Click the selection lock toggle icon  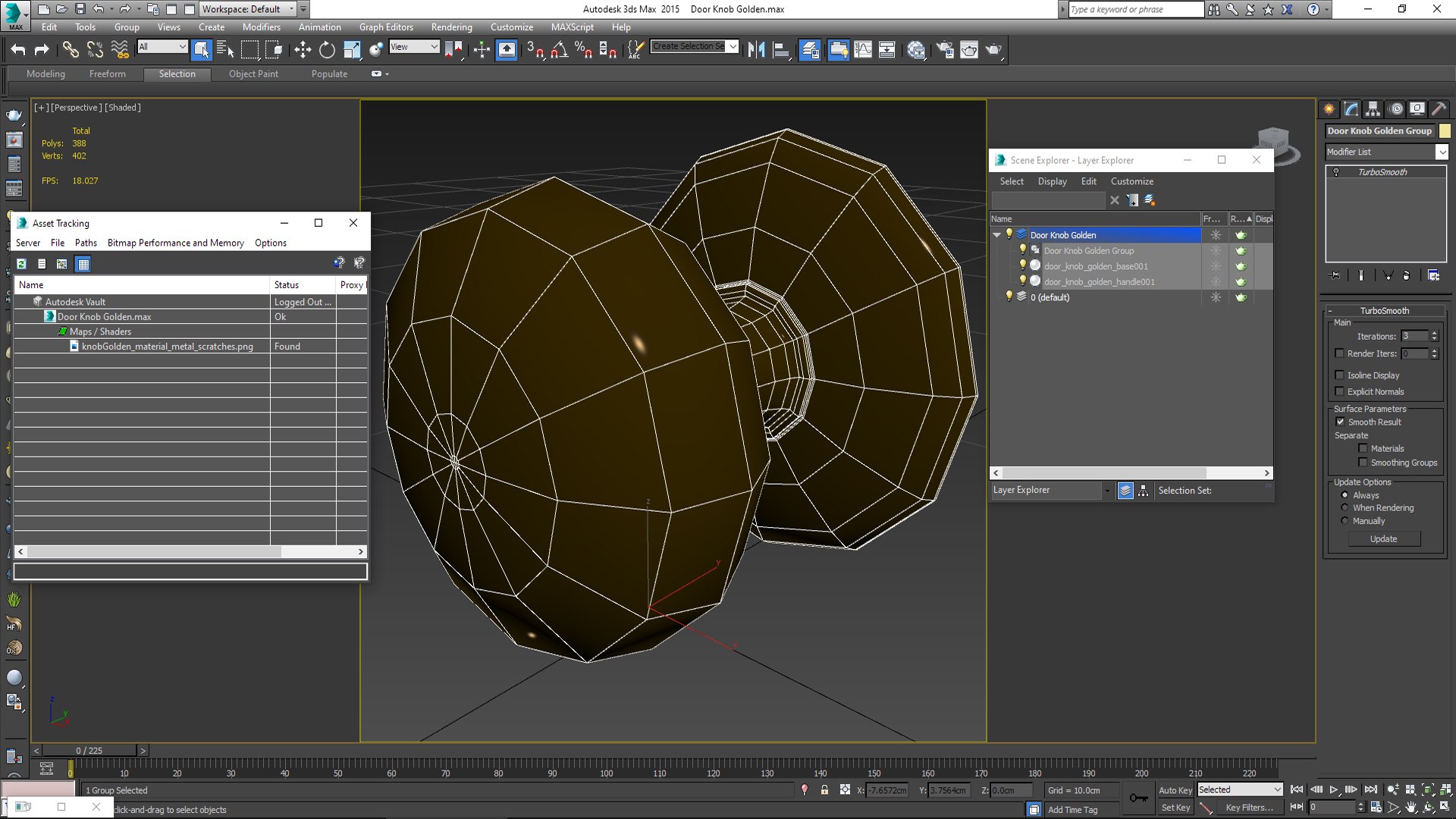coord(824,790)
